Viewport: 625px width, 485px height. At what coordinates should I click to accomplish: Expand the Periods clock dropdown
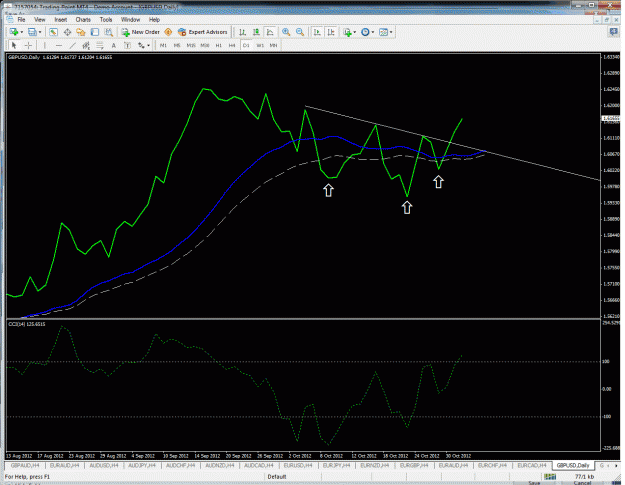(x=373, y=32)
